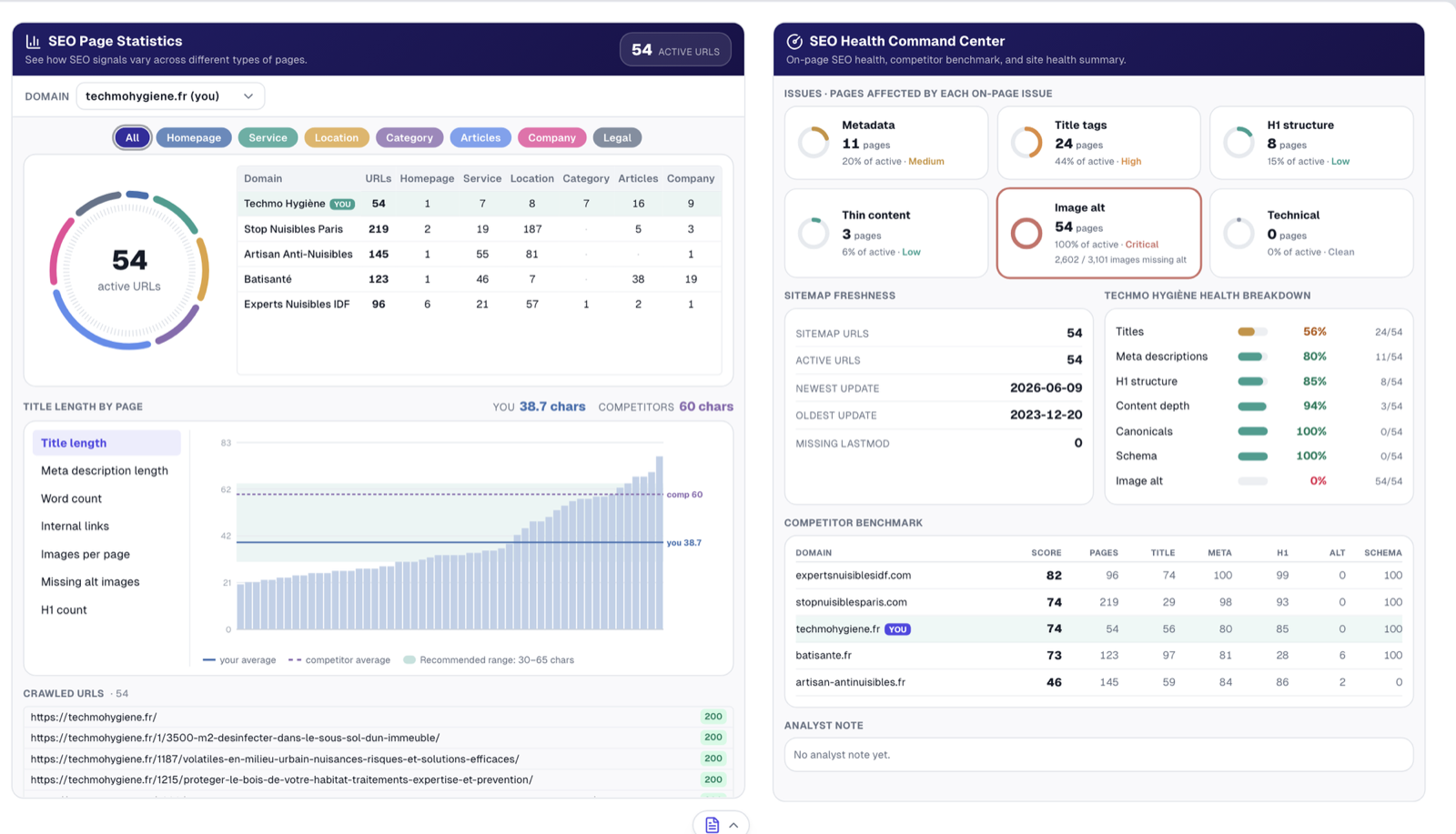Screen dimensions: 1456x834
Task: Open the Image alt critical issue card
Action: click(x=1099, y=233)
